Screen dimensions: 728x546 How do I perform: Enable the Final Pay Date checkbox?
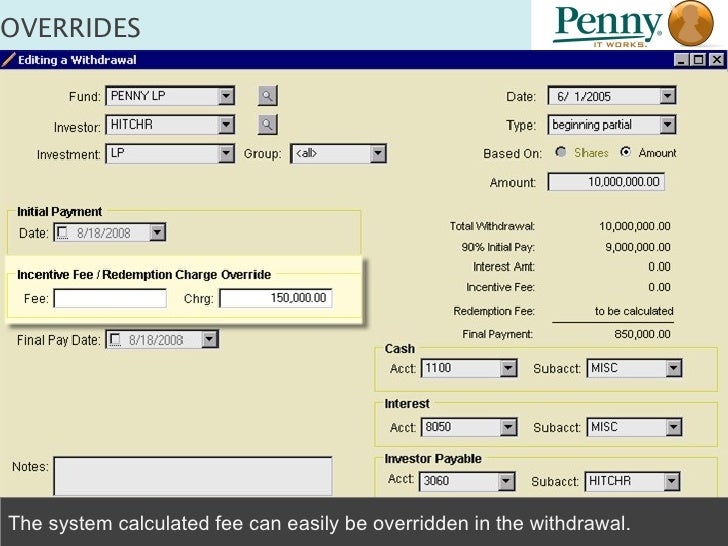(x=114, y=339)
